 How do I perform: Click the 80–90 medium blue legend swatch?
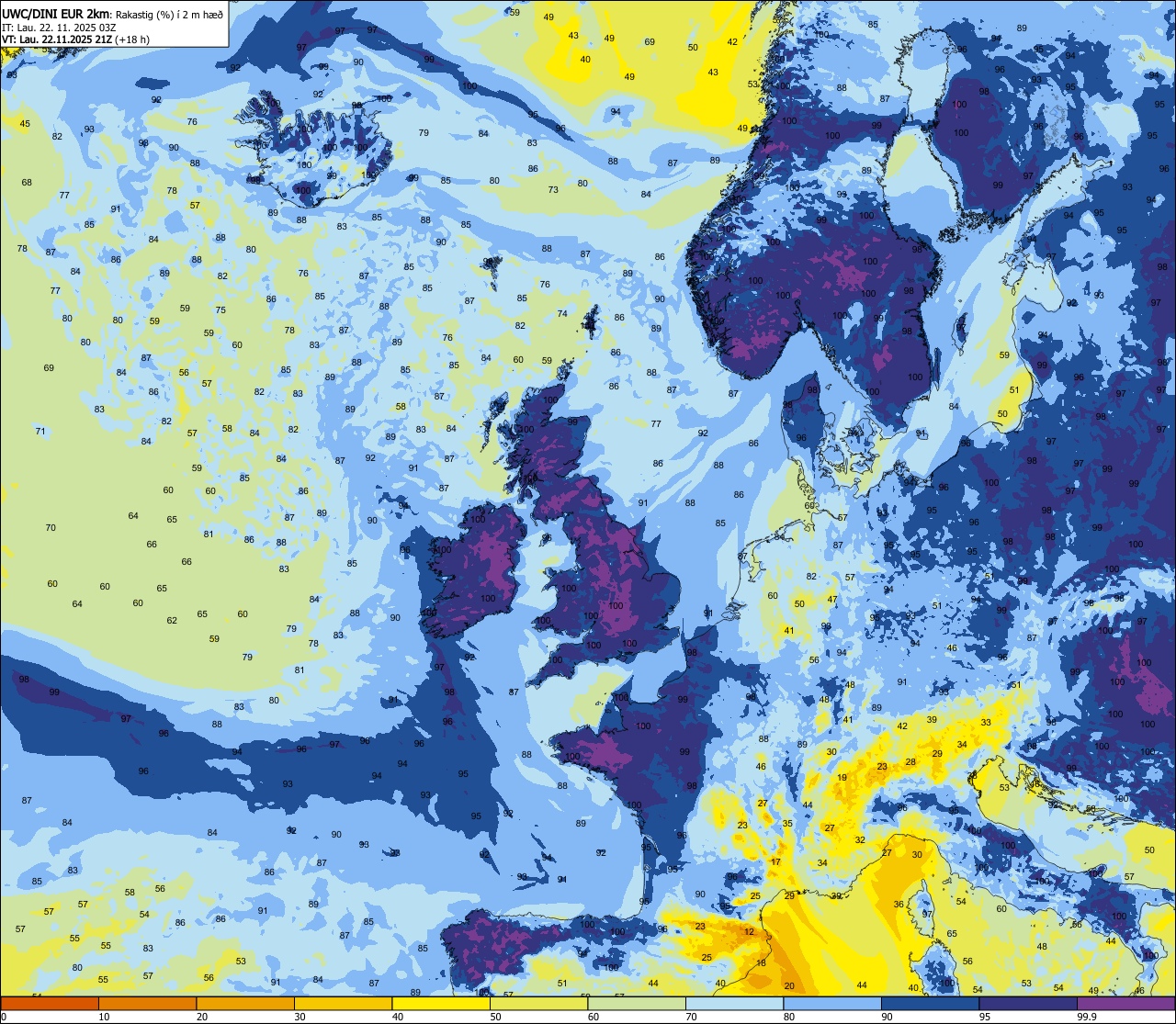832,1003
